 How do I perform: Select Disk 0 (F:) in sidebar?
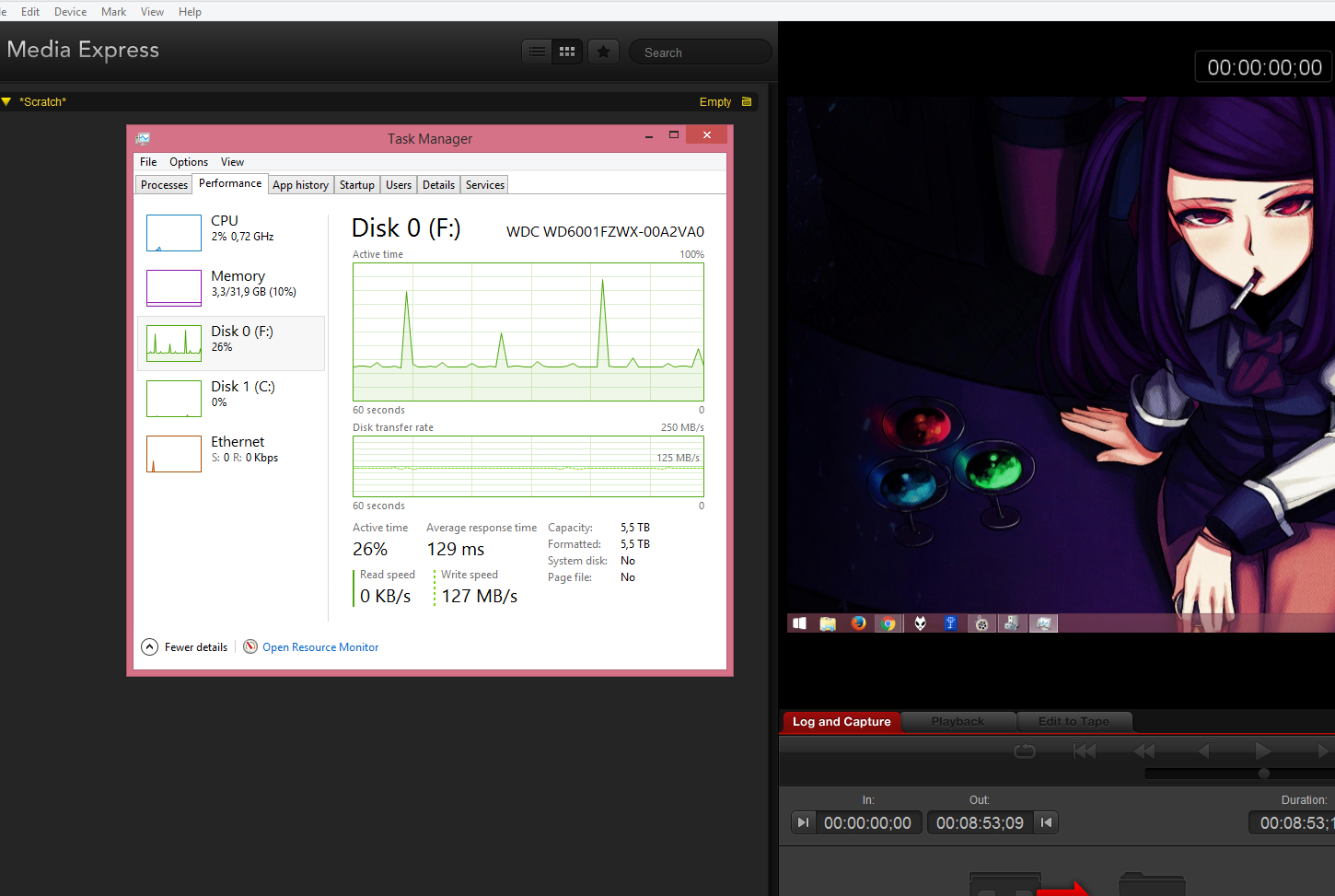click(231, 343)
